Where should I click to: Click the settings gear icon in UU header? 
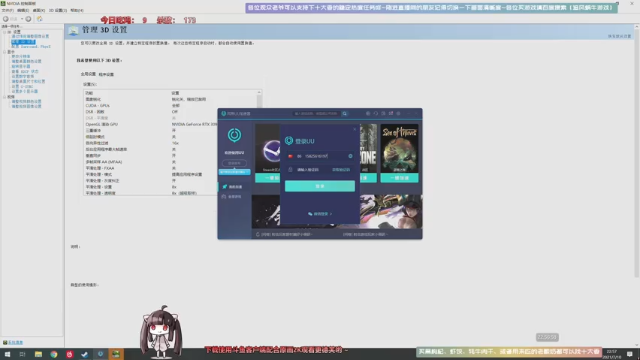point(398,113)
